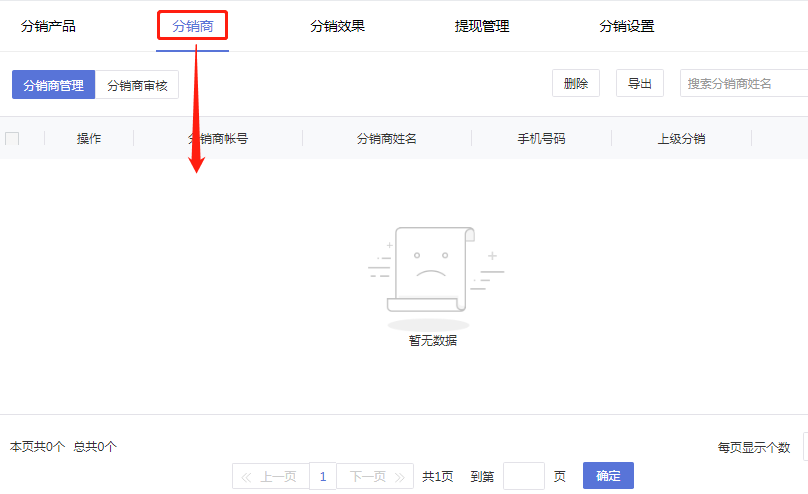
Task: Go to the previous page with 上一页
Action: pyautogui.click(x=271, y=476)
